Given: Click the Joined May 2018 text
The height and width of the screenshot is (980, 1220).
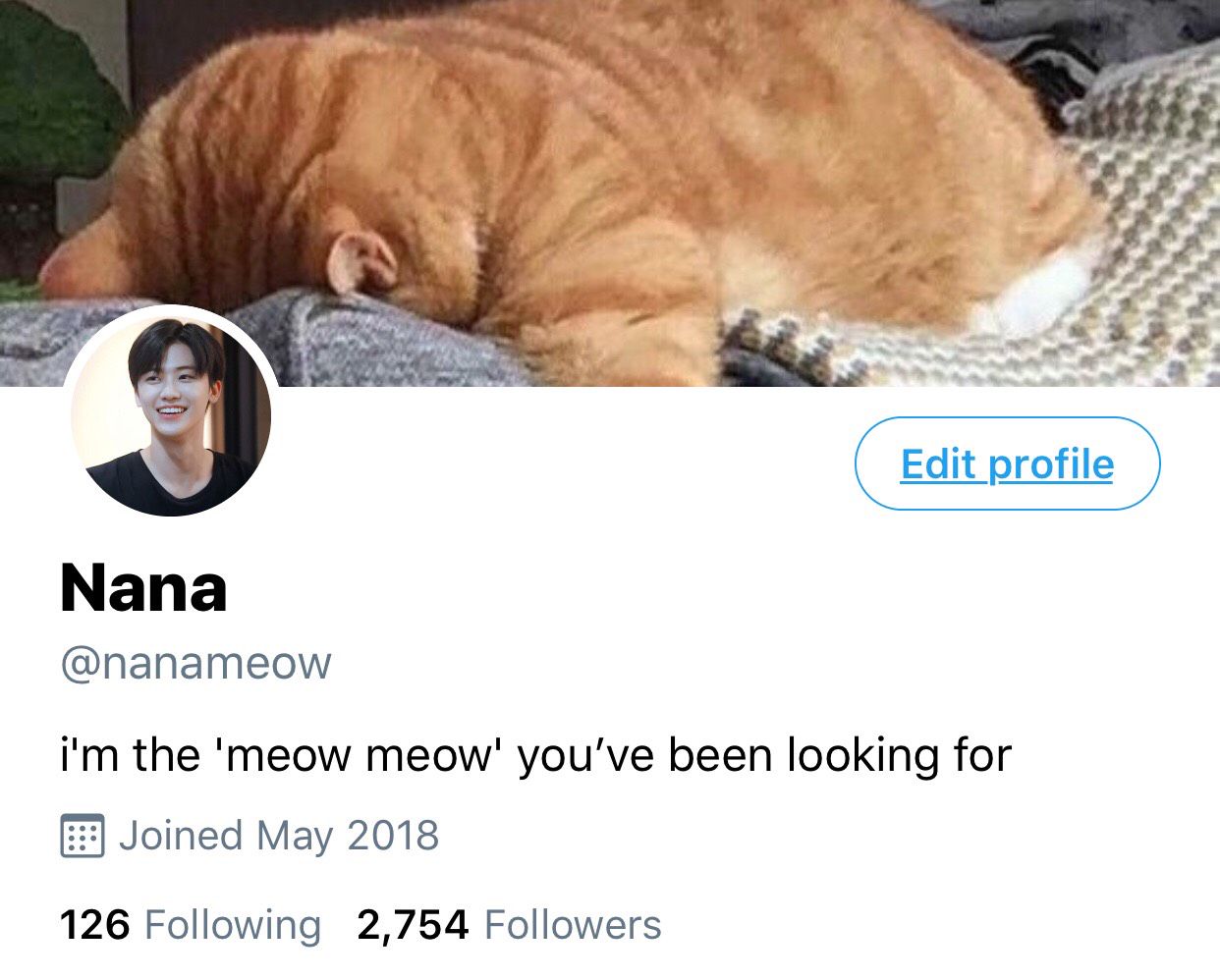Looking at the screenshot, I should tap(279, 836).
